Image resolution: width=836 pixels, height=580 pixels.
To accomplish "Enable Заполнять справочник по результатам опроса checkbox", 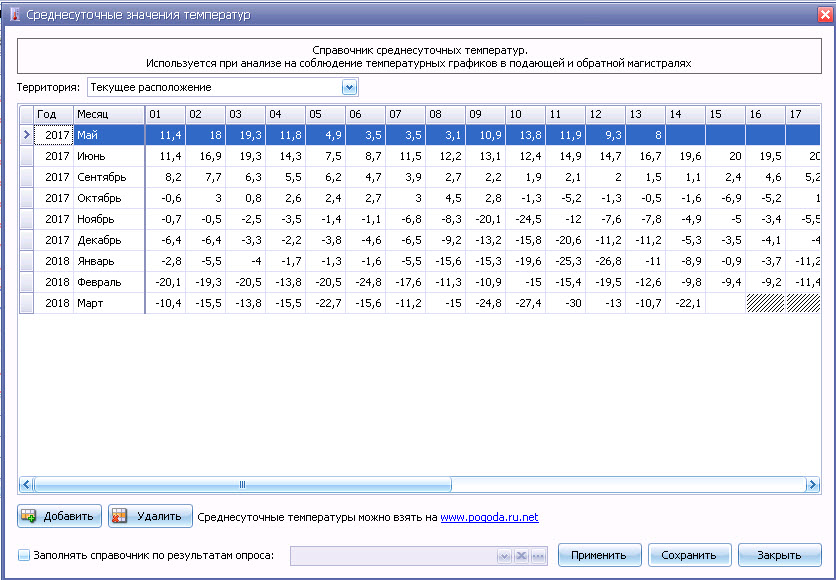I will pos(24,555).
